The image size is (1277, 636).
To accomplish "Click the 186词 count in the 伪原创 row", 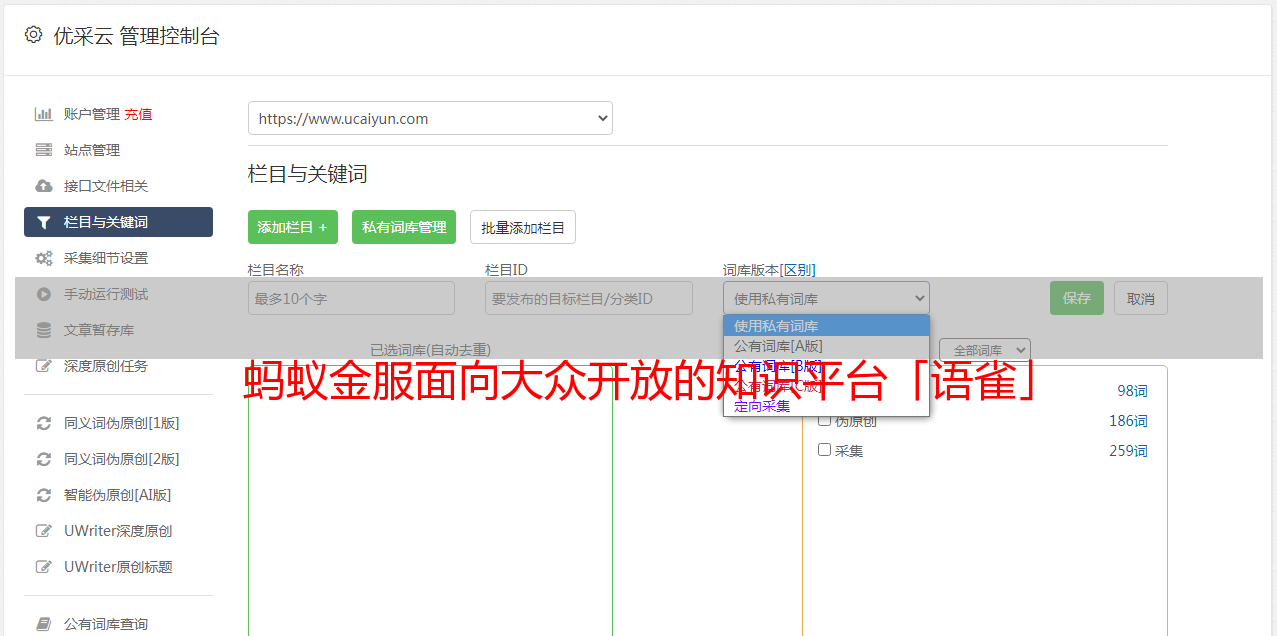I will point(1128,421).
